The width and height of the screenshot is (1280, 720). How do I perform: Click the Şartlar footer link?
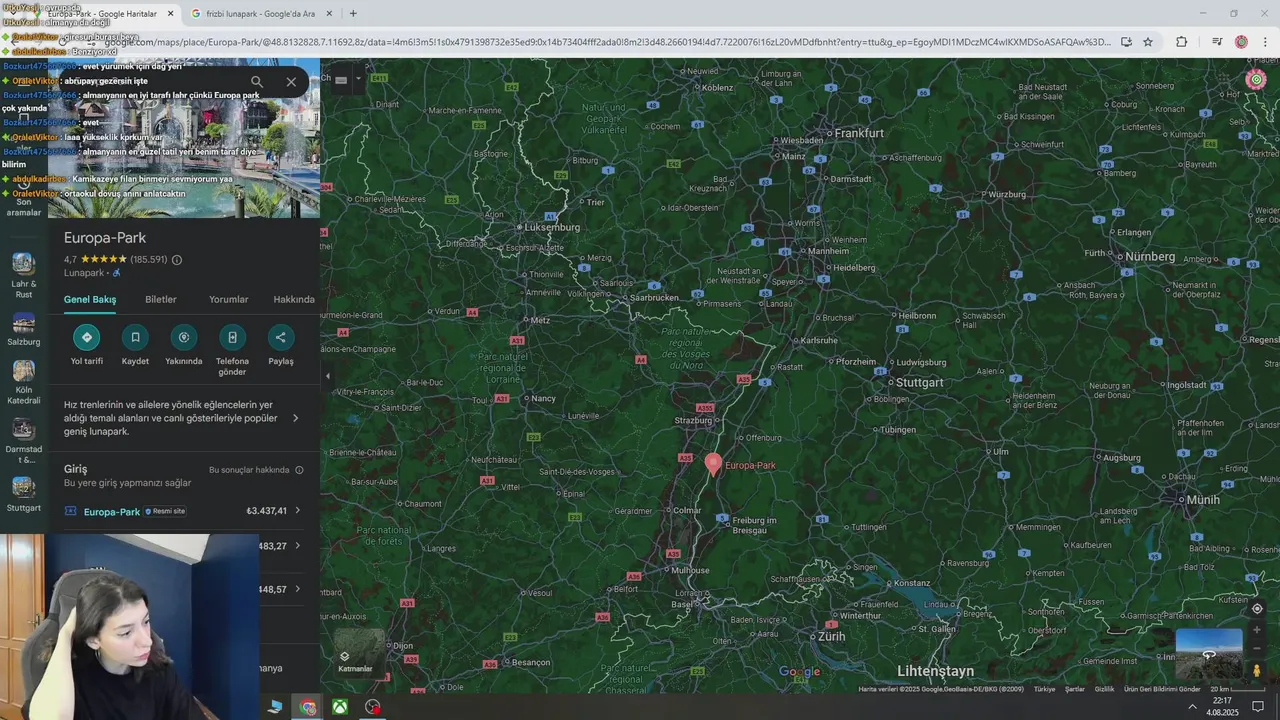point(1075,689)
